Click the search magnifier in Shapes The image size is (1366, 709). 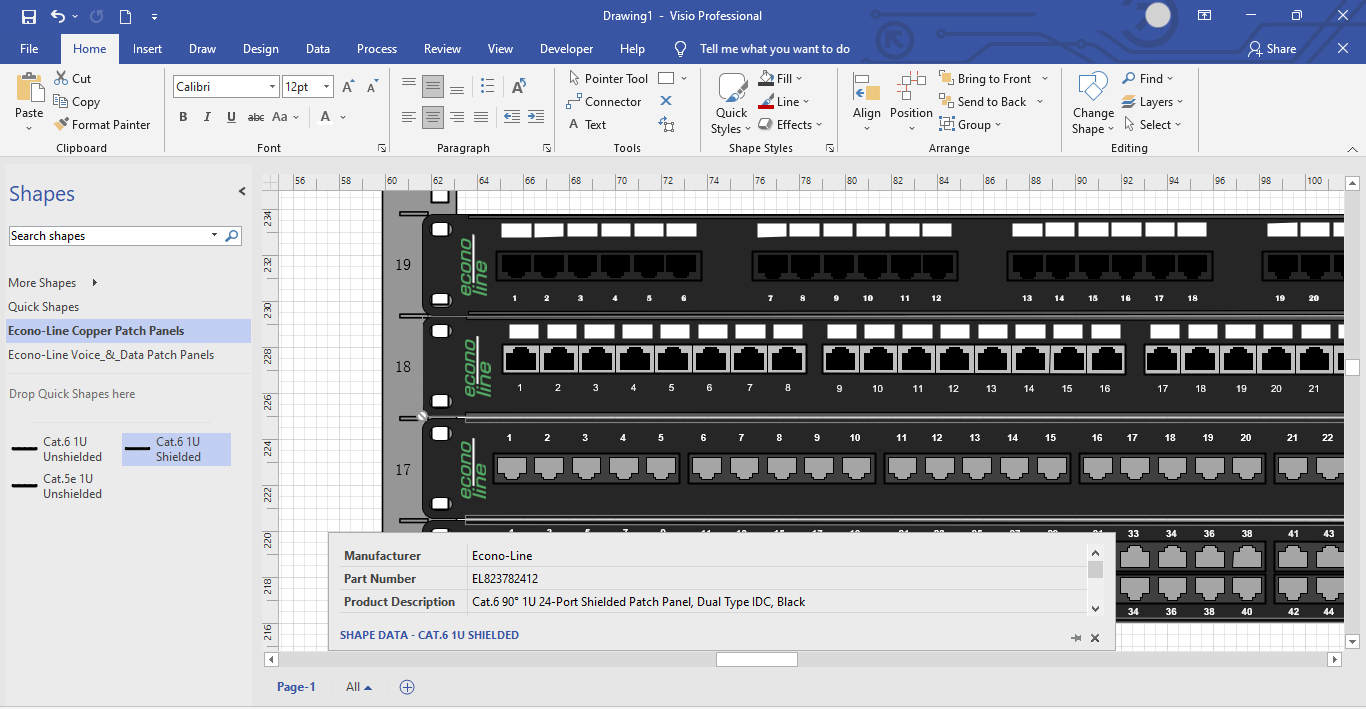pos(232,236)
